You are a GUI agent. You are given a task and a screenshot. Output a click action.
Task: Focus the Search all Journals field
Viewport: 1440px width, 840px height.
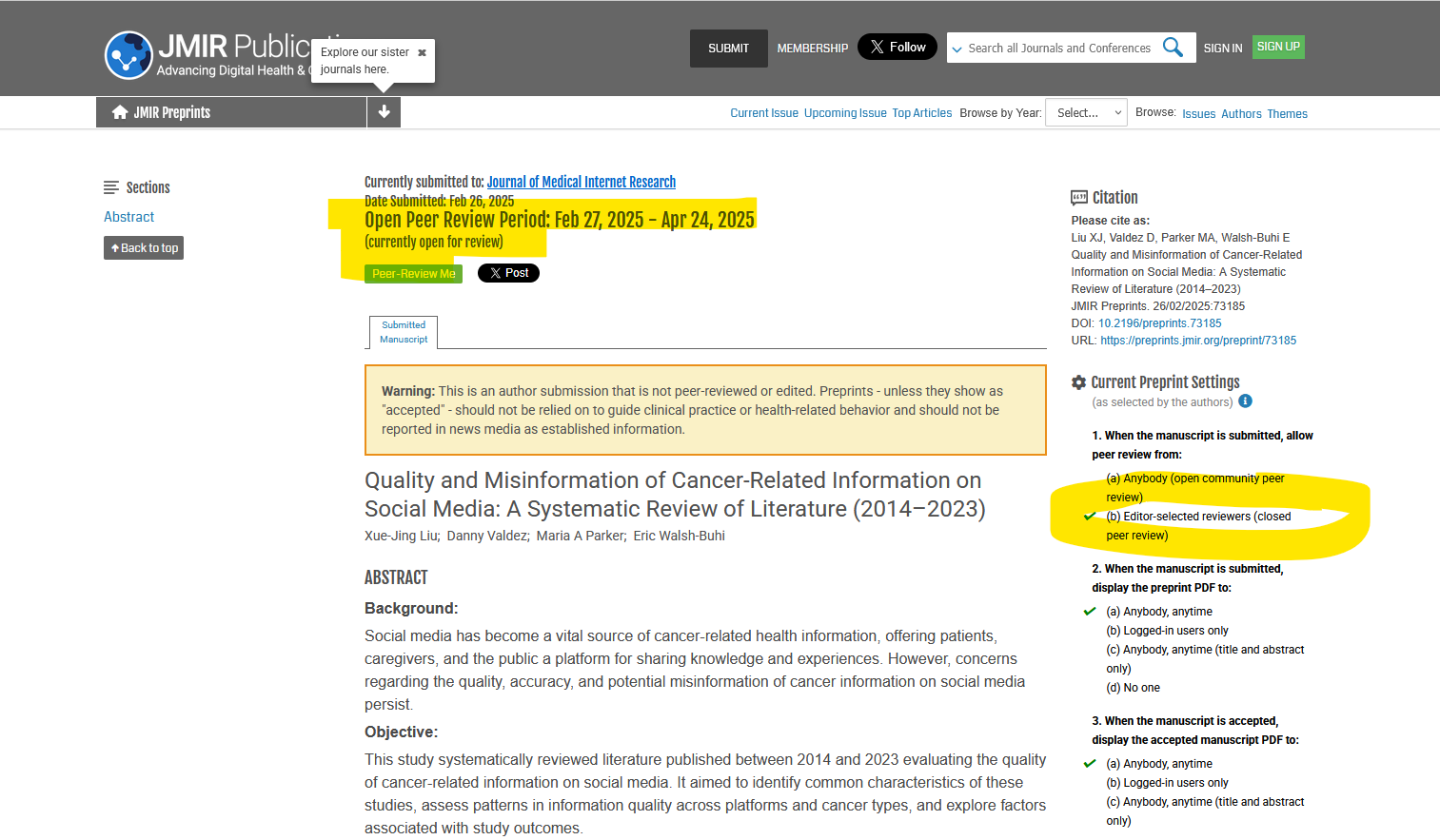[1059, 49]
